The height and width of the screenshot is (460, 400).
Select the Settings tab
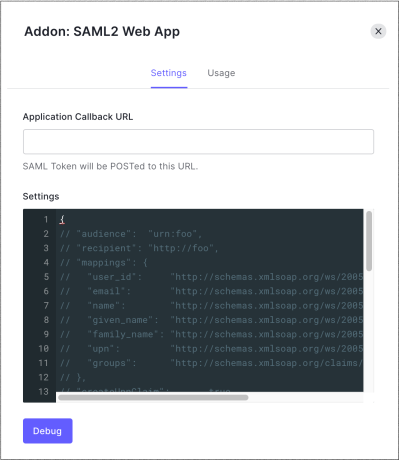[169, 73]
